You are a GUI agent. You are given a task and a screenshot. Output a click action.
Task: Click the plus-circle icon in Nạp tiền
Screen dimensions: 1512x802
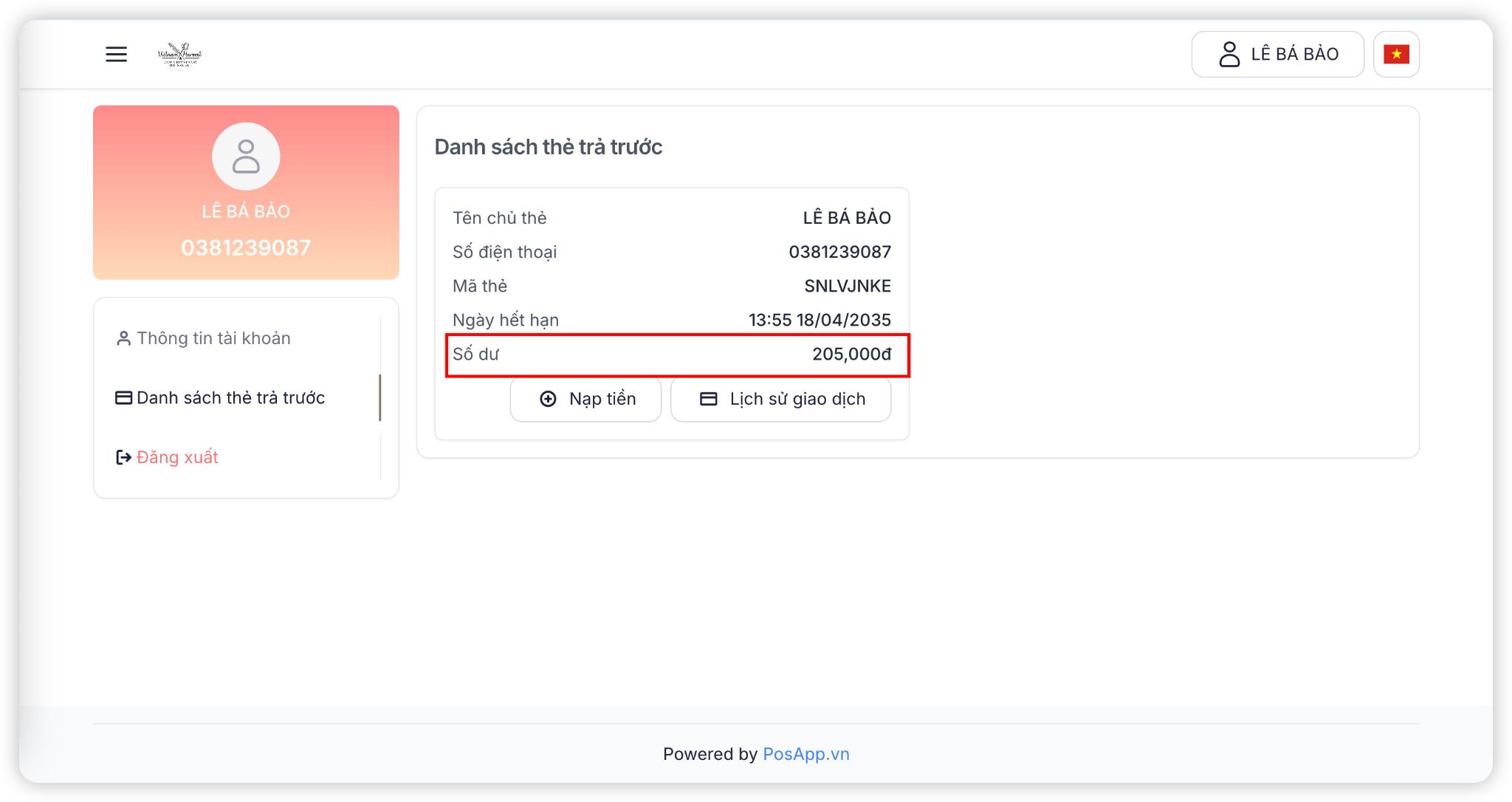(x=548, y=399)
